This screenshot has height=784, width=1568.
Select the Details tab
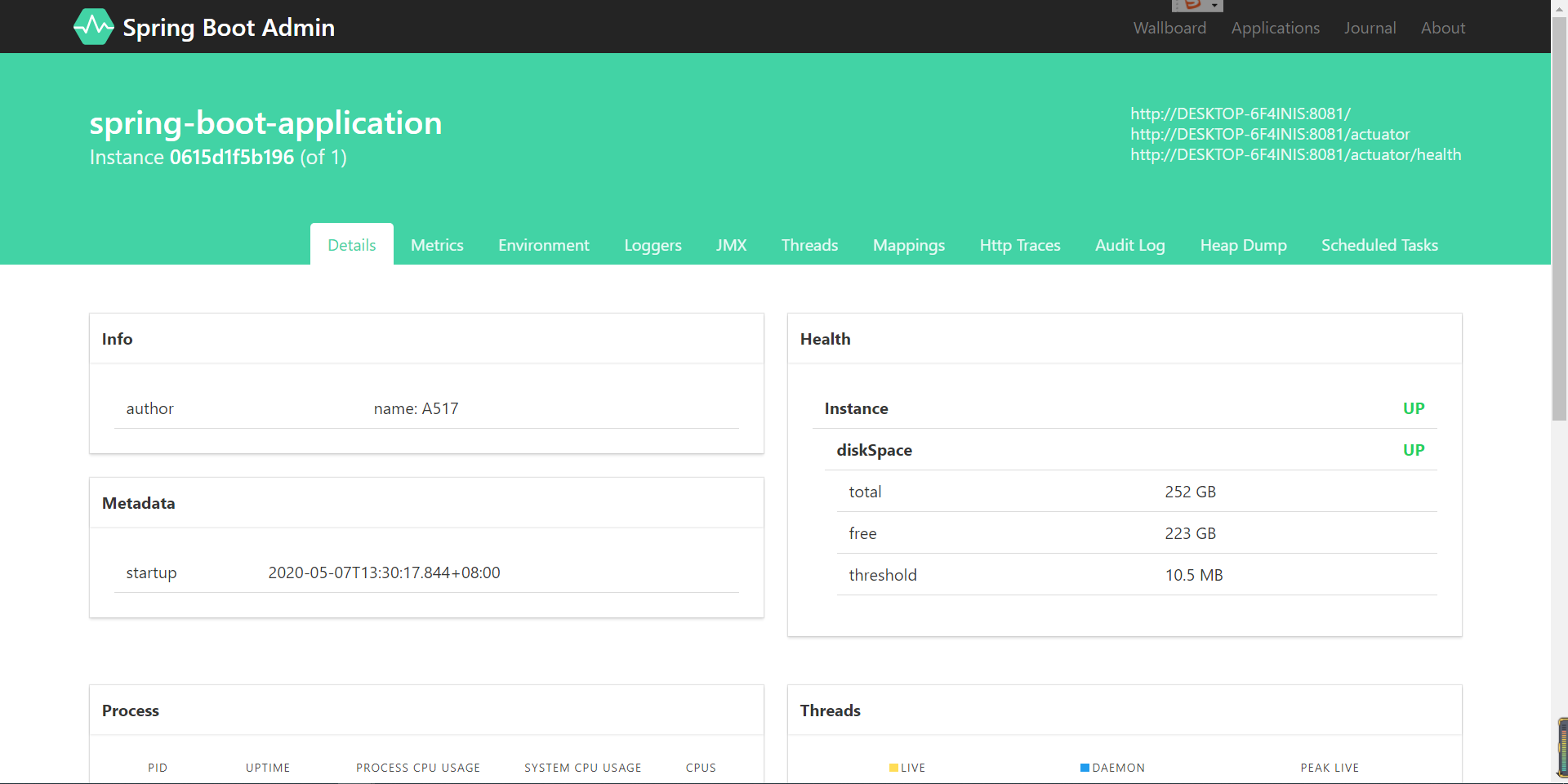pyautogui.click(x=352, y=245)
